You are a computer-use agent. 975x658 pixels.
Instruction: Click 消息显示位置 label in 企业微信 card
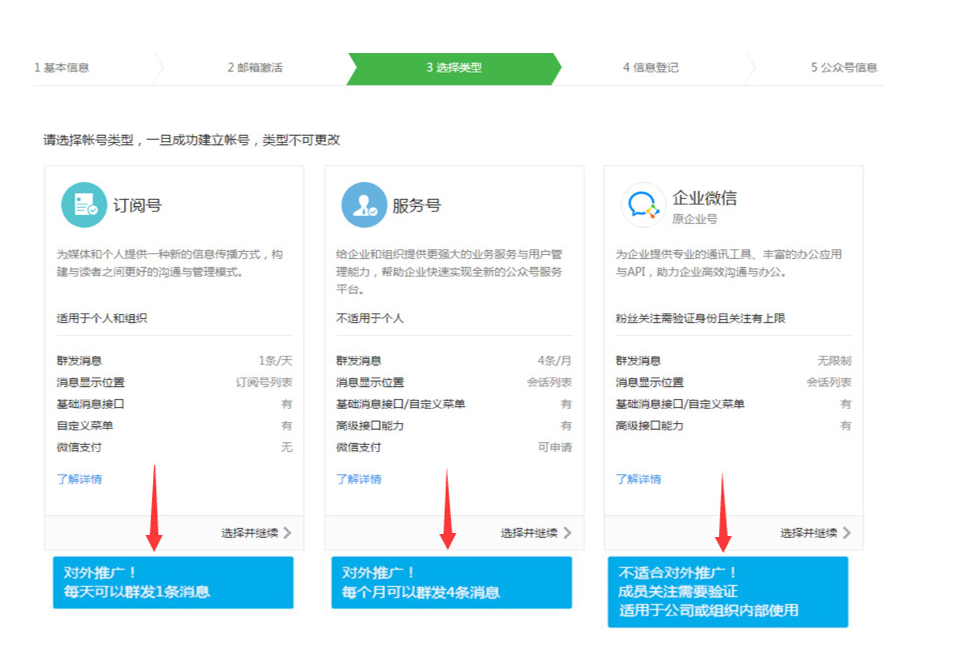(650, 382)
